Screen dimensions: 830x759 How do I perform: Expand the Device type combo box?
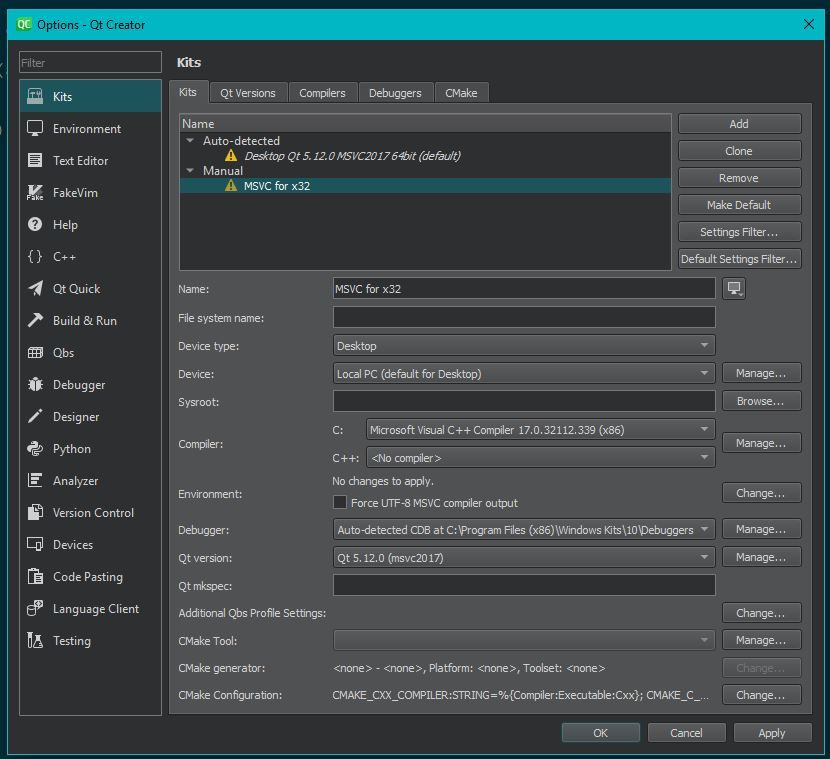pos(524,346)
